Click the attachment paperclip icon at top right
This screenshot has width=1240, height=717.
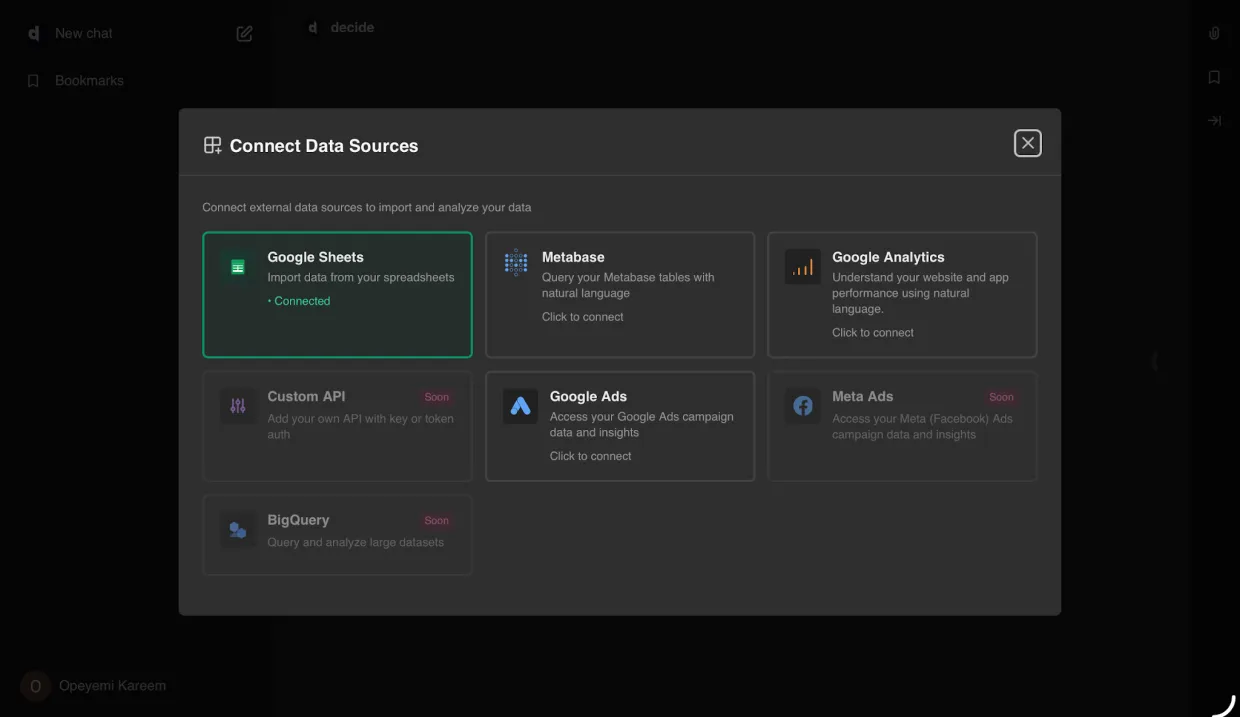(x=1214, y=33)
